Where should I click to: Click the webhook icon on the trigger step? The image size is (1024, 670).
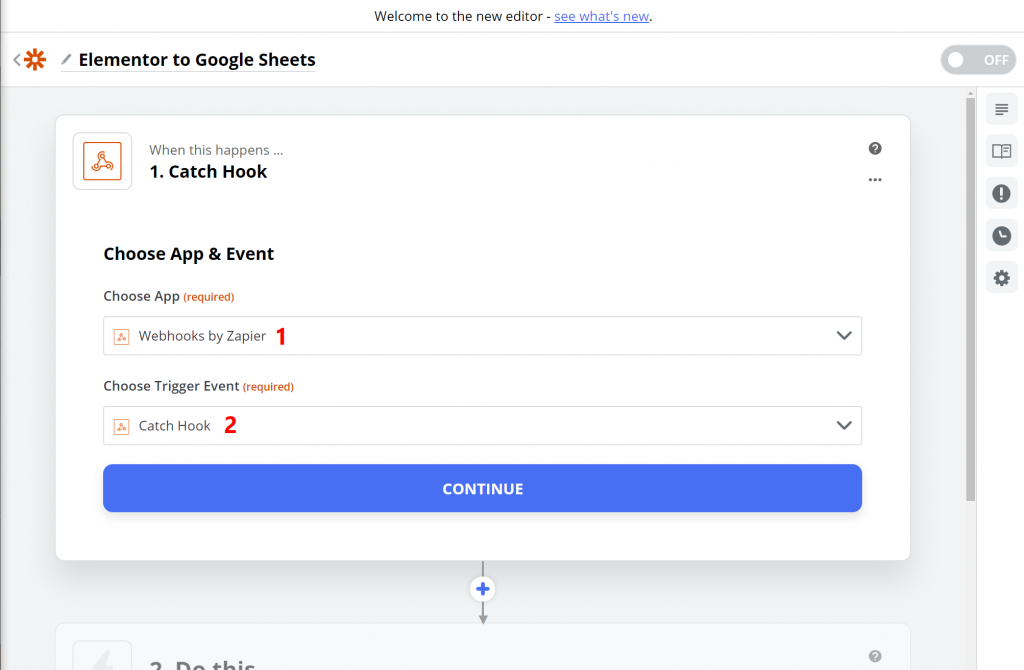(102, 161)
